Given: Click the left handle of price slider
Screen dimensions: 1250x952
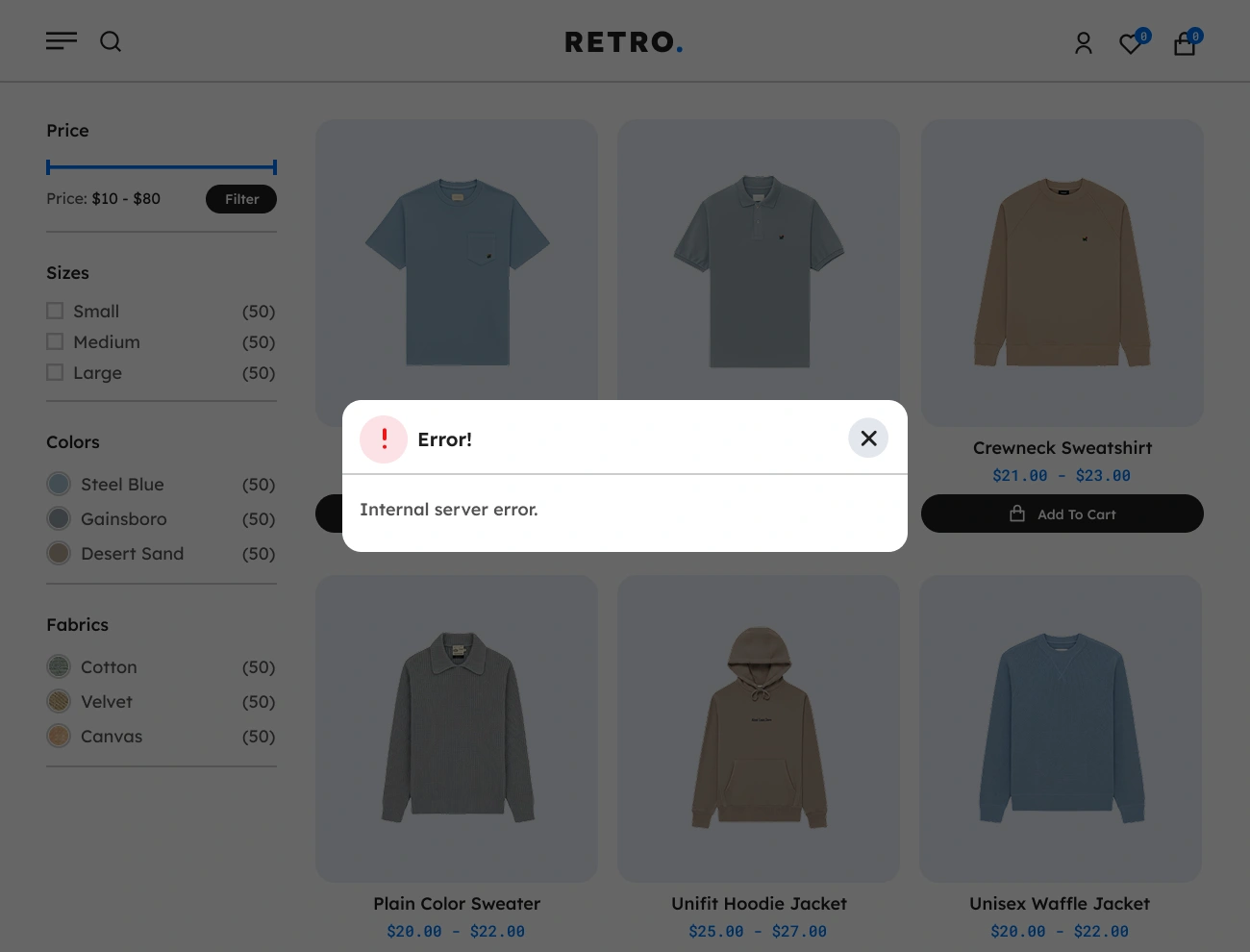Looking at the screenshot, I should pyautogui.click(x=48, y=167).
